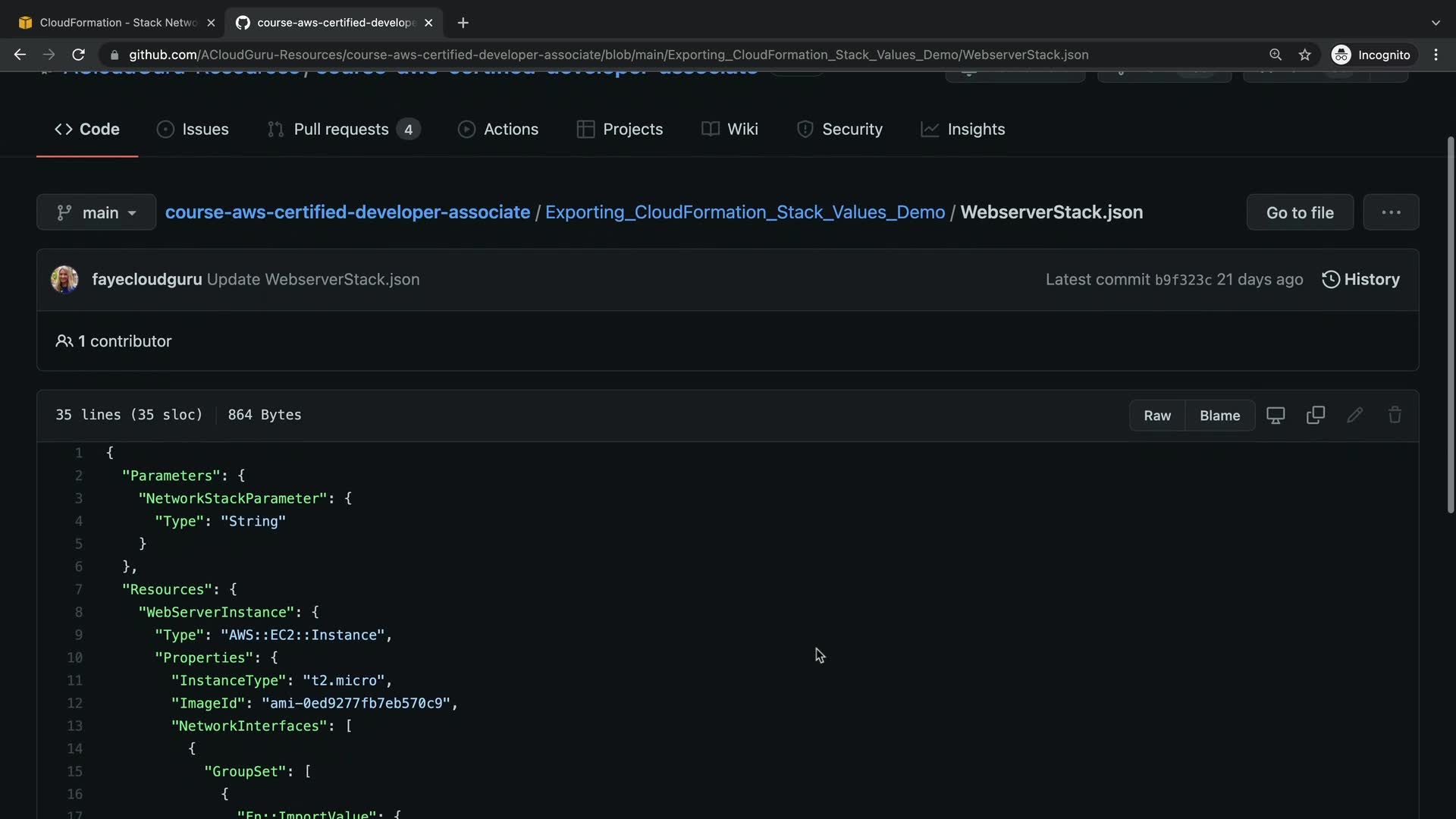1456x819 pixels.
Task: Click the browser zoom magnifier icon
Action: (x=1276, y=55)
